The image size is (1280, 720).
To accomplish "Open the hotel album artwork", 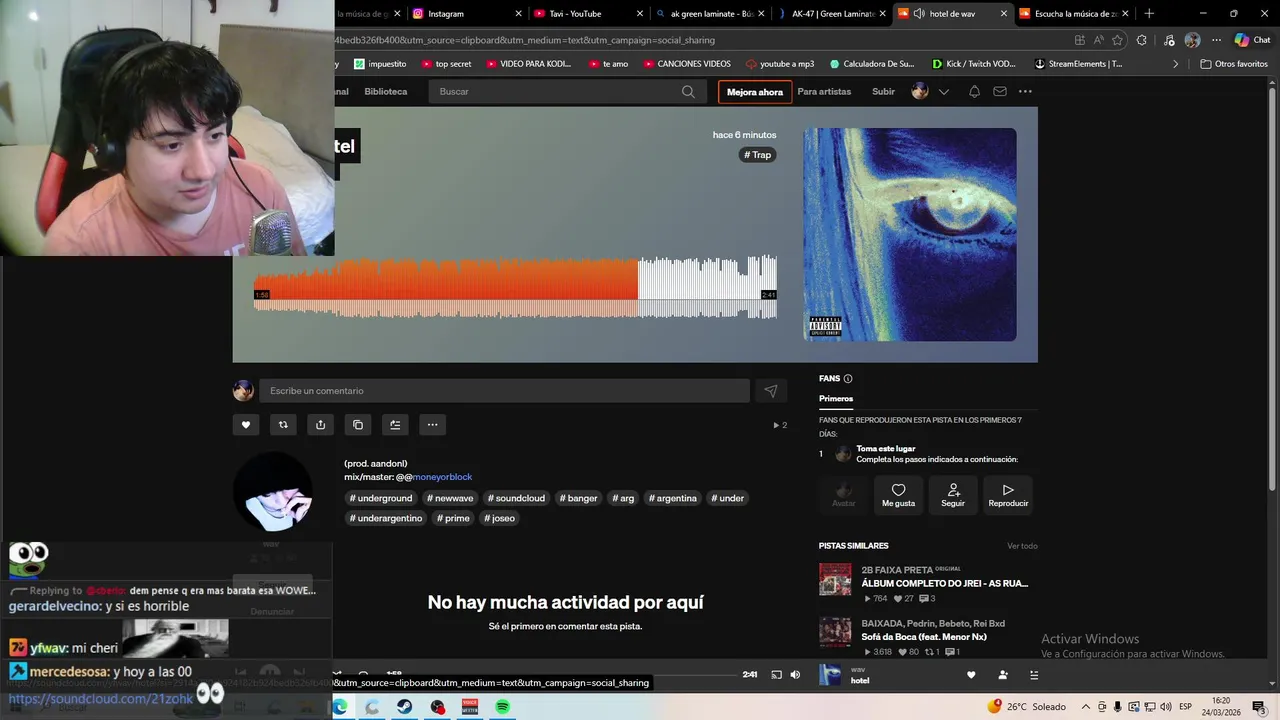I will tap(910, 235).
